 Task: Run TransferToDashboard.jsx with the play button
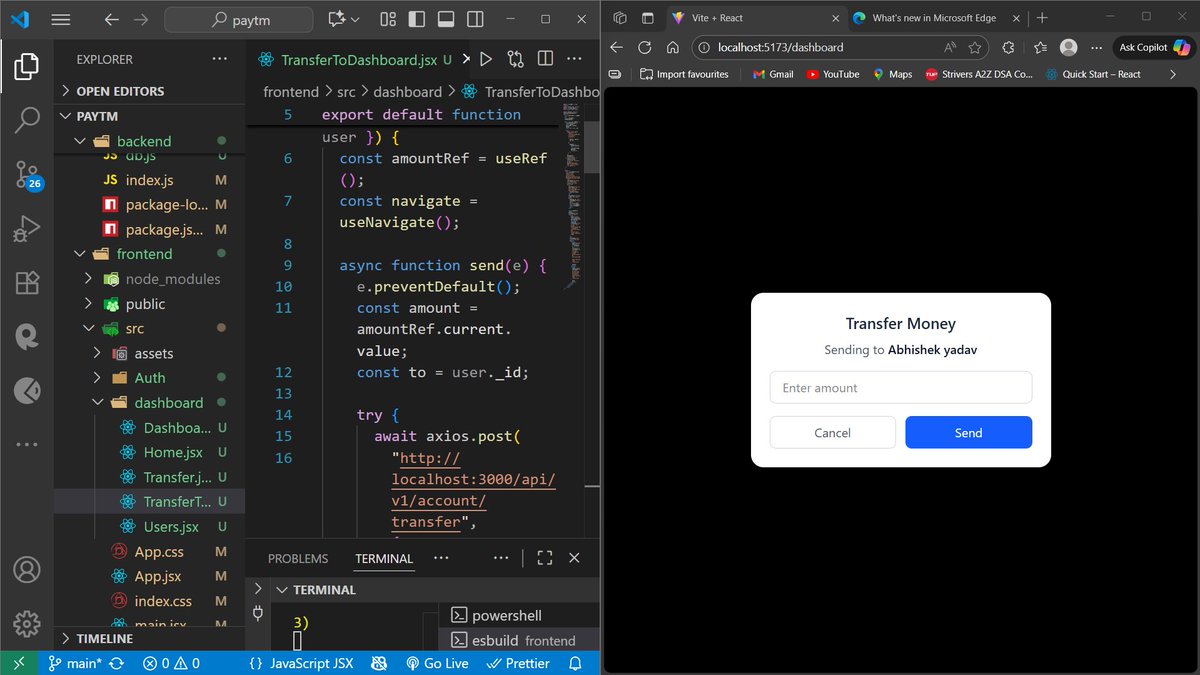(x=487, y=59)
